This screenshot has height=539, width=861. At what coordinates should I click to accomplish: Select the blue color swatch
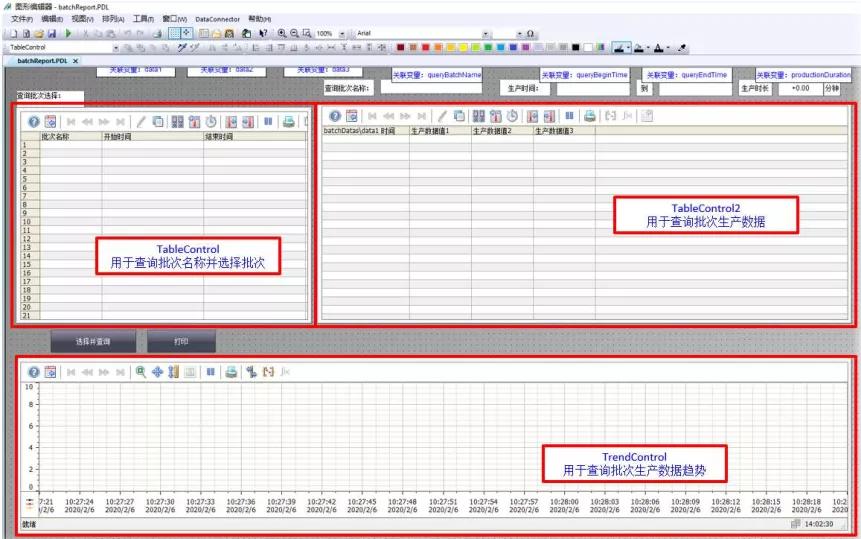click(512, 48)
